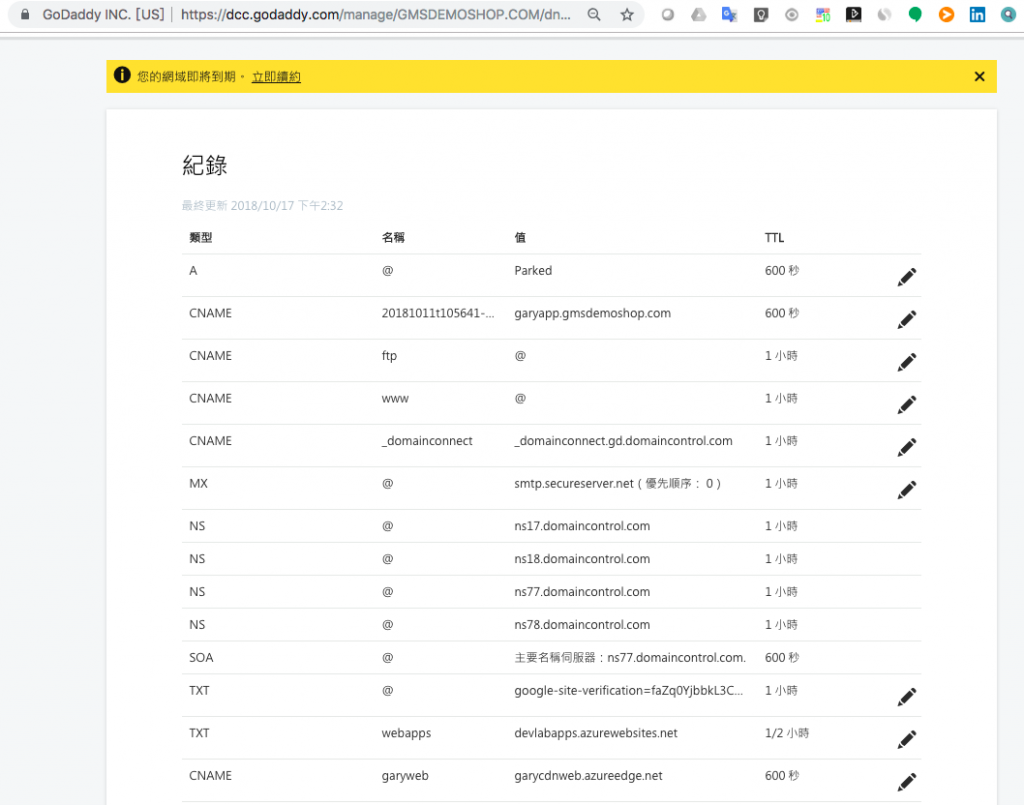Click the last updated 2018/10/17 timestamp
Image resolution: width=1024 pixels, height=805 pixels.
(263, 206)
